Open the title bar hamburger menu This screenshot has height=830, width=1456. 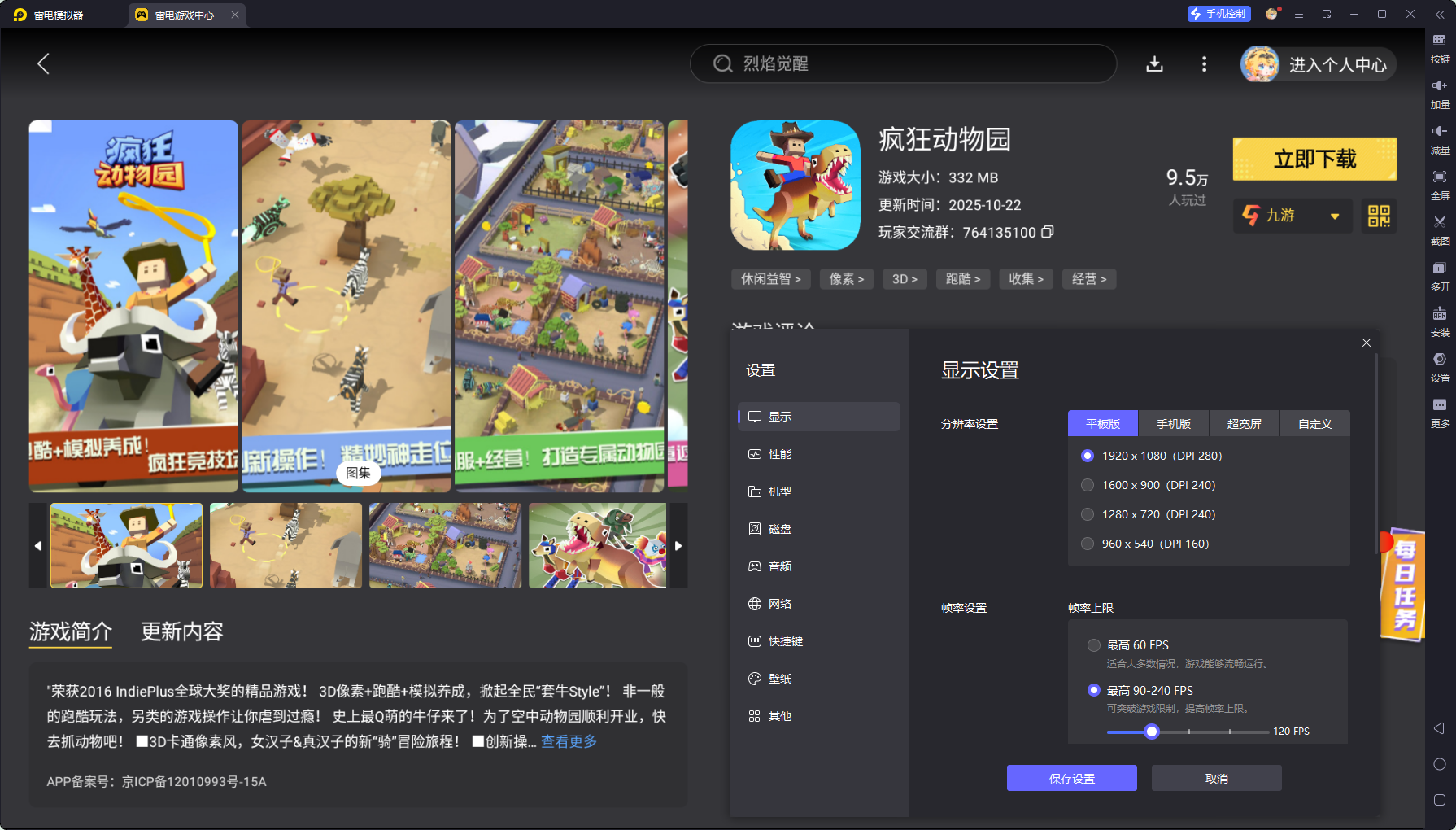click(x=1299, y=14)
